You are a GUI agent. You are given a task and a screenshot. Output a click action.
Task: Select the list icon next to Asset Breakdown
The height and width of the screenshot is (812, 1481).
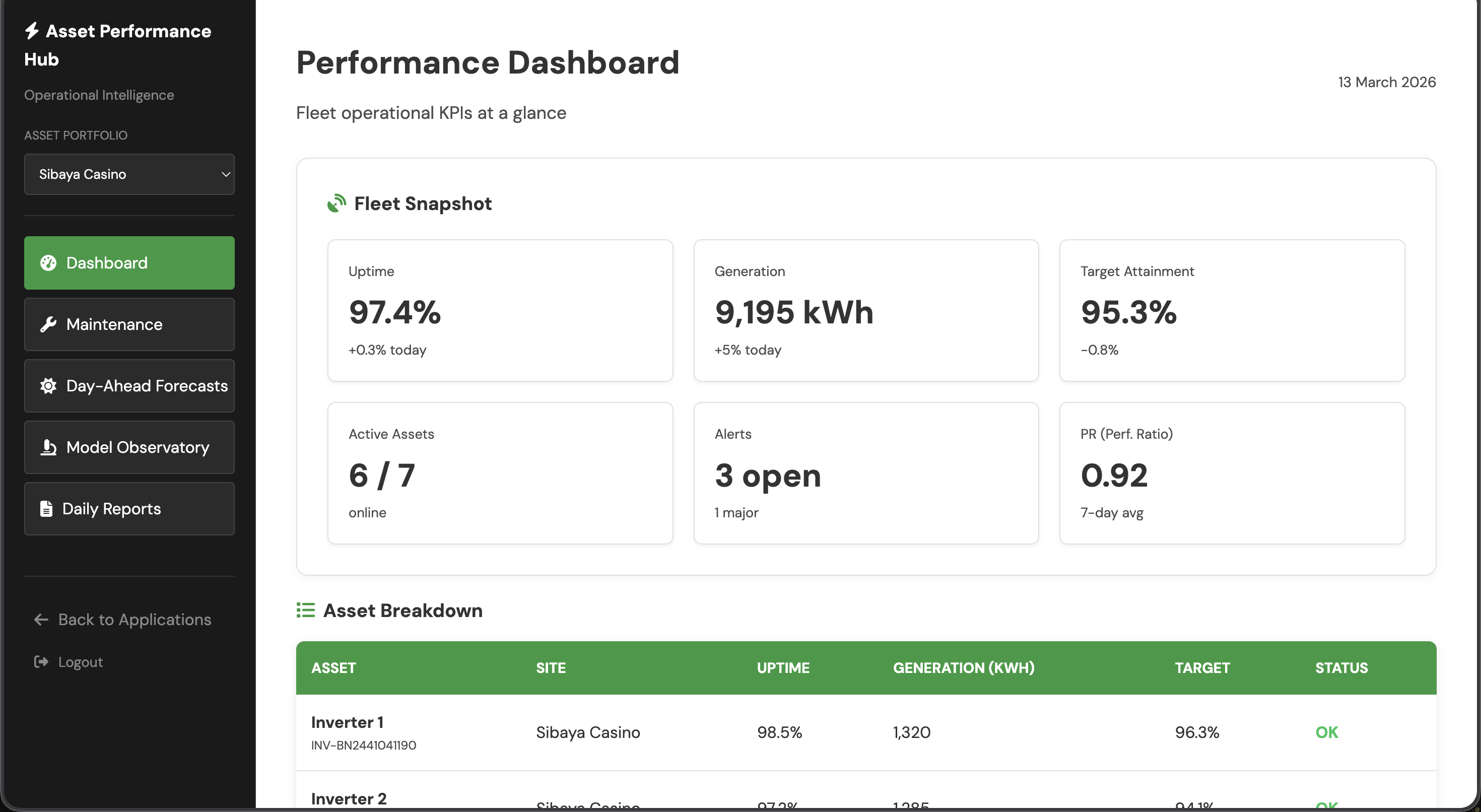click(305, 610)
